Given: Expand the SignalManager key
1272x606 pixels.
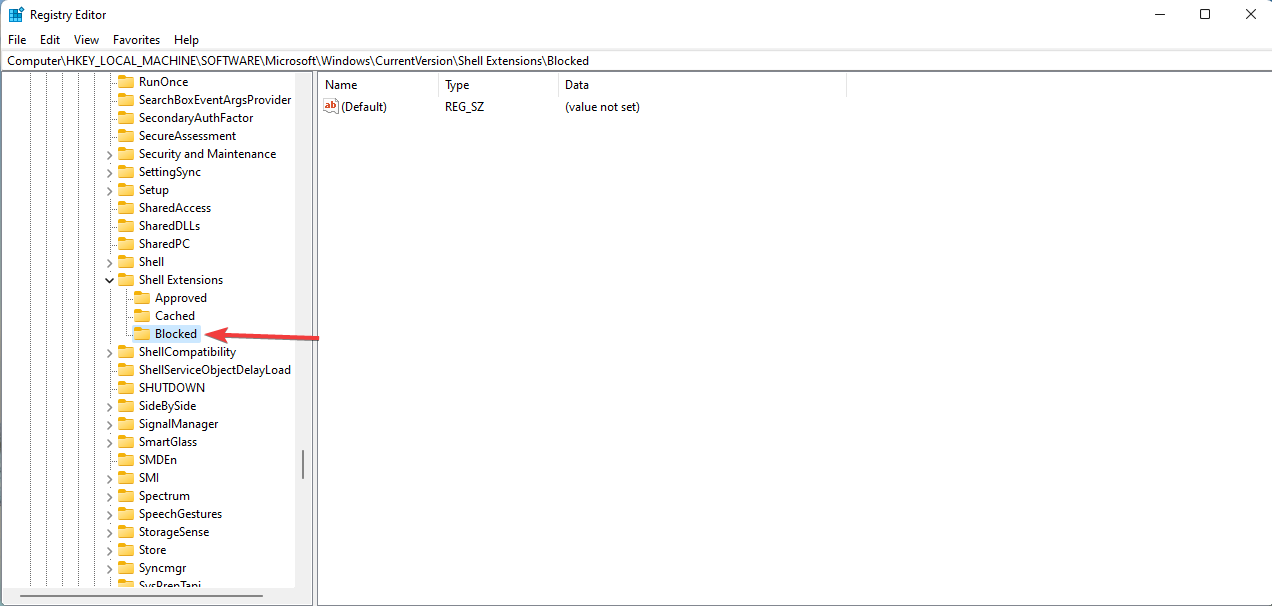Looking at the screenshot, I should coord(109,424).
